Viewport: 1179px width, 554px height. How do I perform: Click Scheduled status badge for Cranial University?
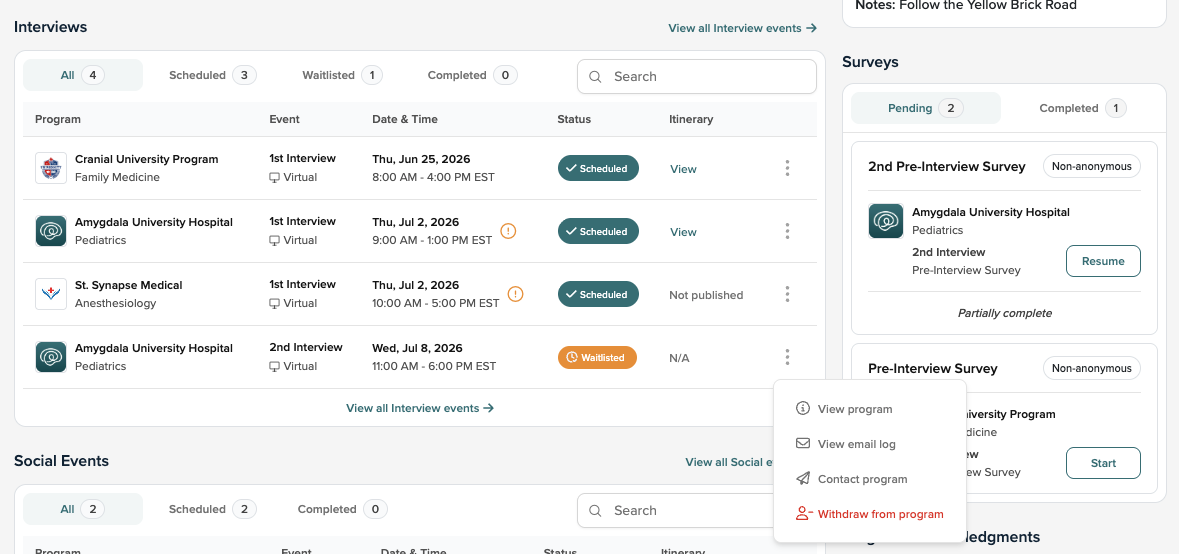598,168
